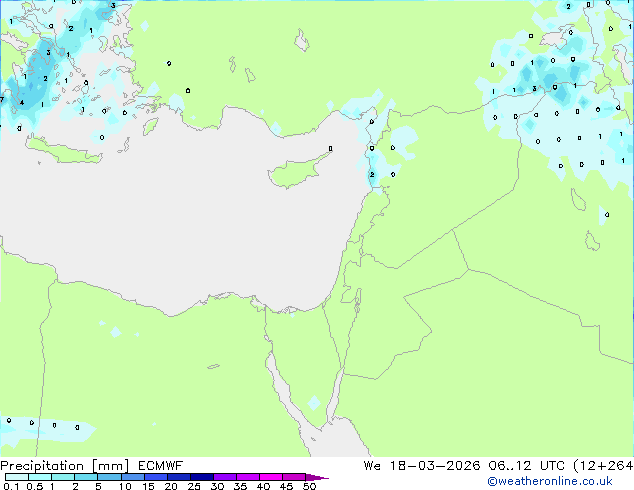Click the 0.1–0.5 mm palest cyan legend swatch
Screen dimensions: 634x490
tap(17, 477)
